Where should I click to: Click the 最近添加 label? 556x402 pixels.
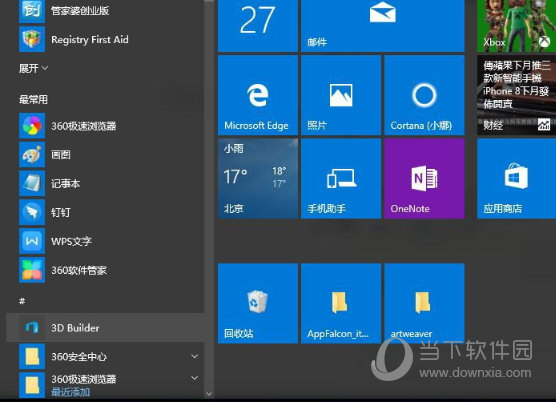click(x=71, y=392)
